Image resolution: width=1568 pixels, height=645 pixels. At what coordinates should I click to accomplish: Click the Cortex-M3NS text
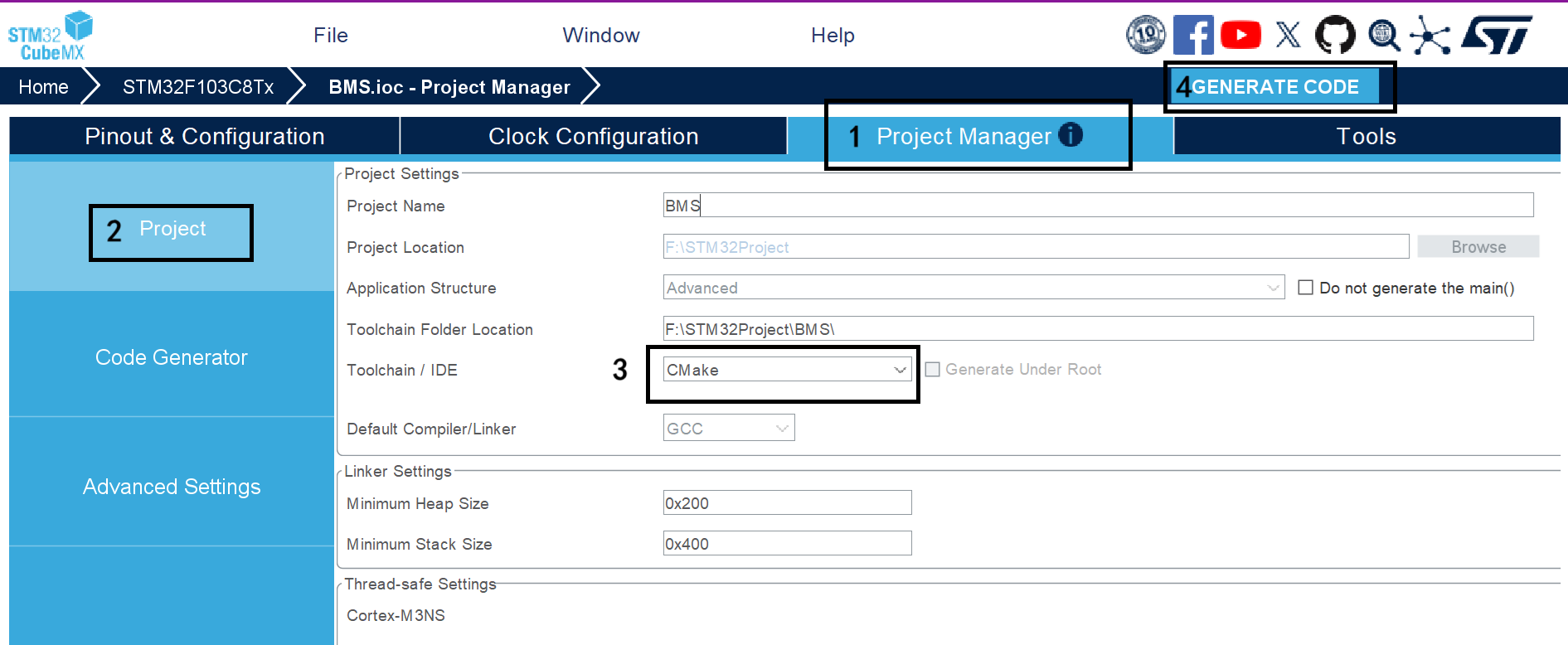(396, 615)
